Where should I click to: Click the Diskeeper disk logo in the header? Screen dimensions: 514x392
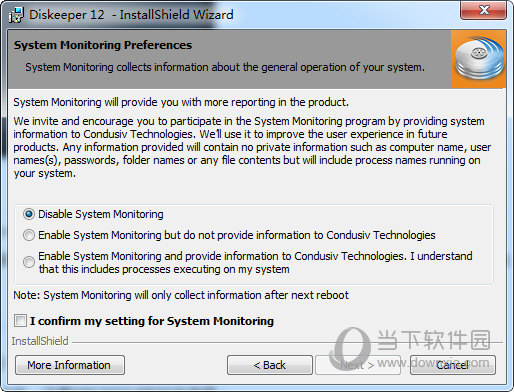coord(479,59)
